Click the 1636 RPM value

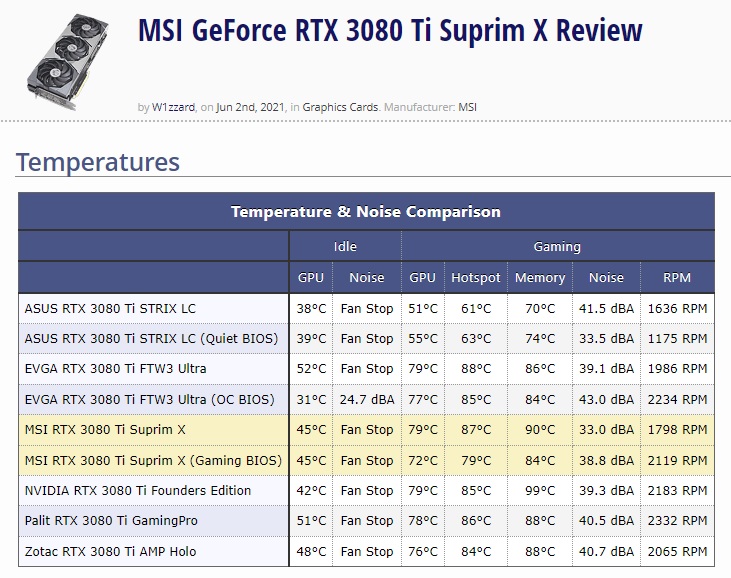click(x=677, y=309)
